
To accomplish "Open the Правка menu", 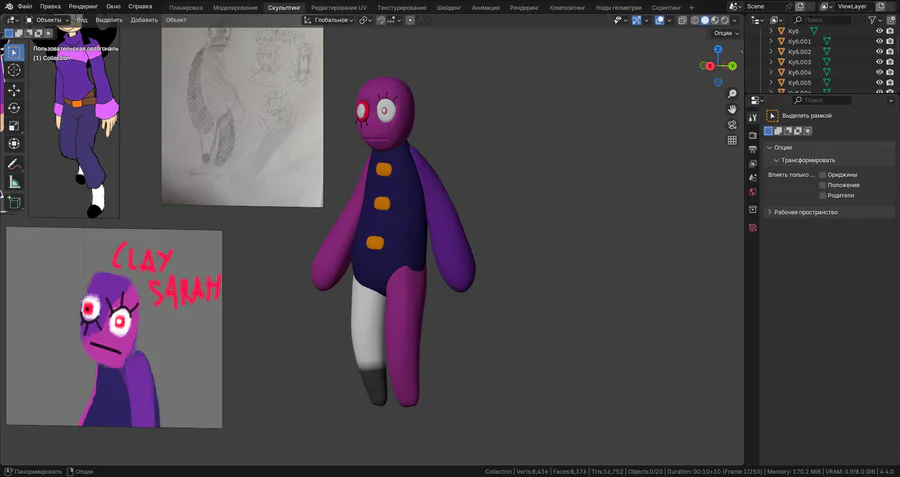I will 50,7.
